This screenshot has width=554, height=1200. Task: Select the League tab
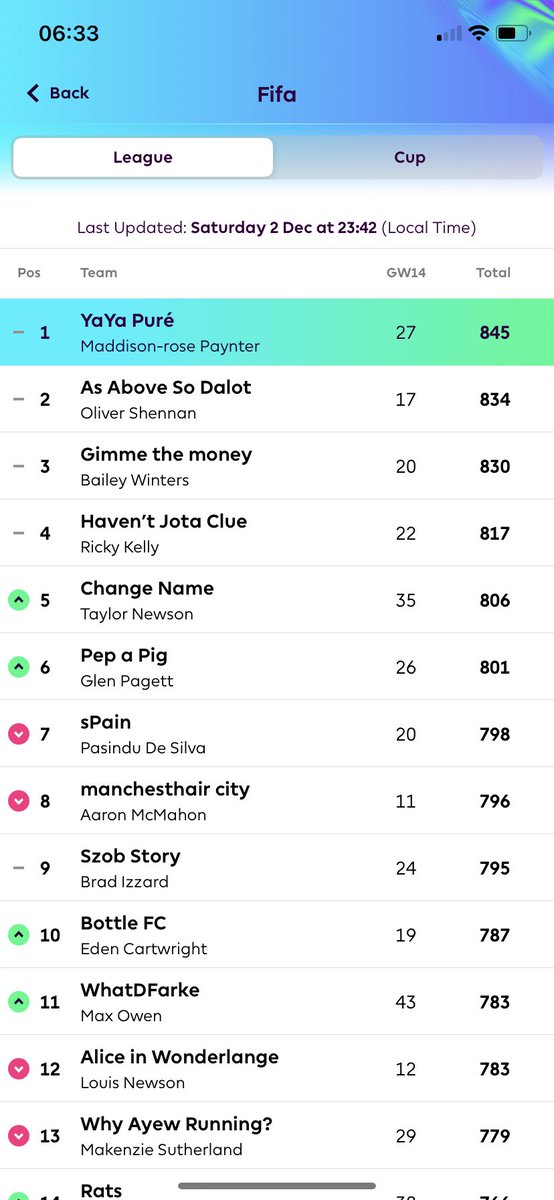point(143,157)
